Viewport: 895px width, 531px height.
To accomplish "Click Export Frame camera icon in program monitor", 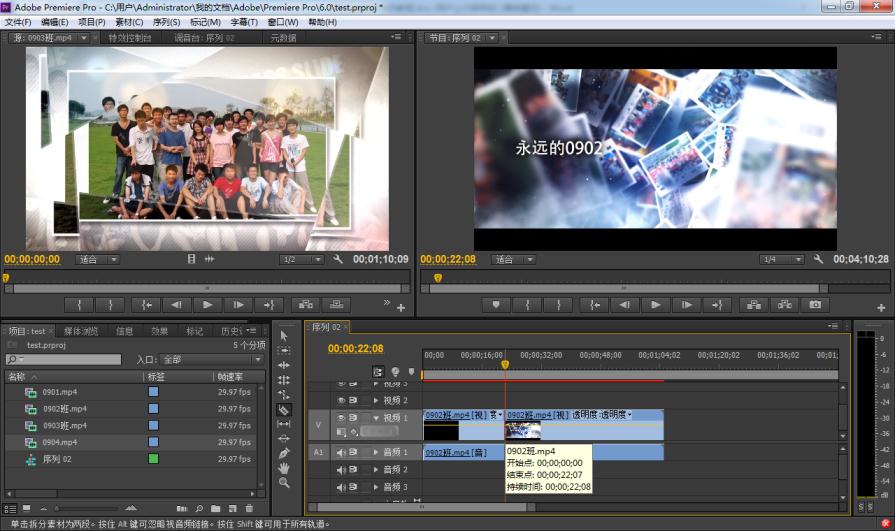I will 815,305.
